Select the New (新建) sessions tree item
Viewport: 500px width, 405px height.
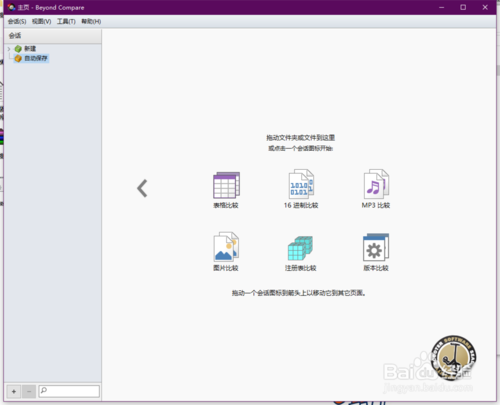pos(30,49)
